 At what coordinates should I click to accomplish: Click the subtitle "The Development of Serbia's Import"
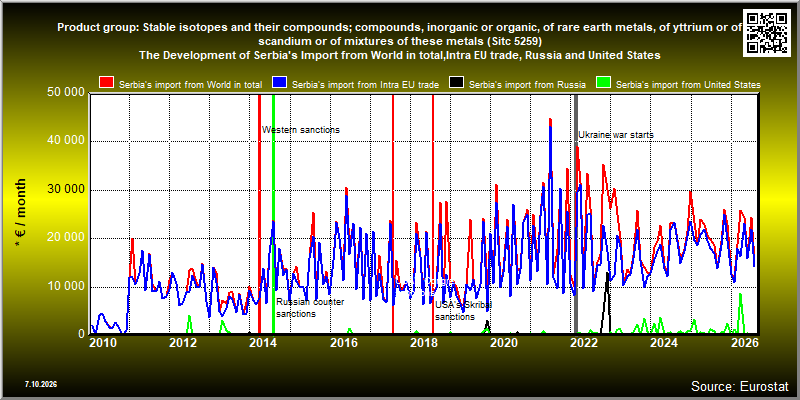pos(399,55)
